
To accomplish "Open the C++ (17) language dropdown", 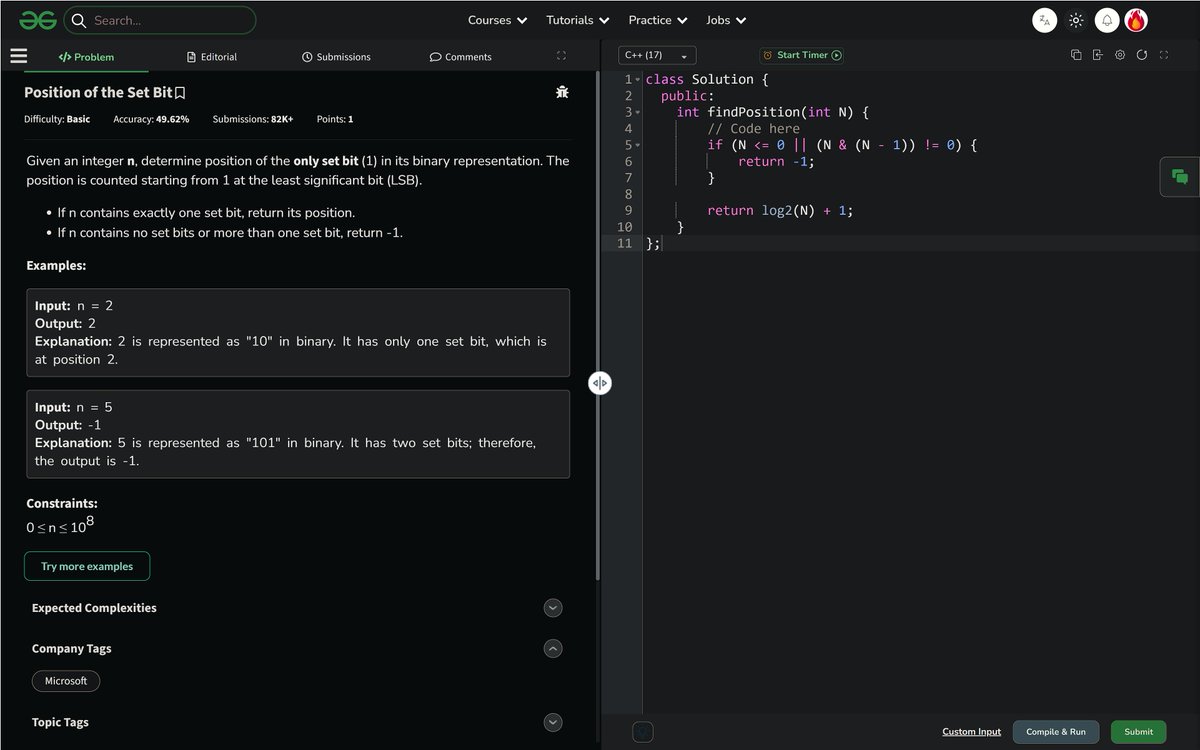I will click(x=657, y=55).
